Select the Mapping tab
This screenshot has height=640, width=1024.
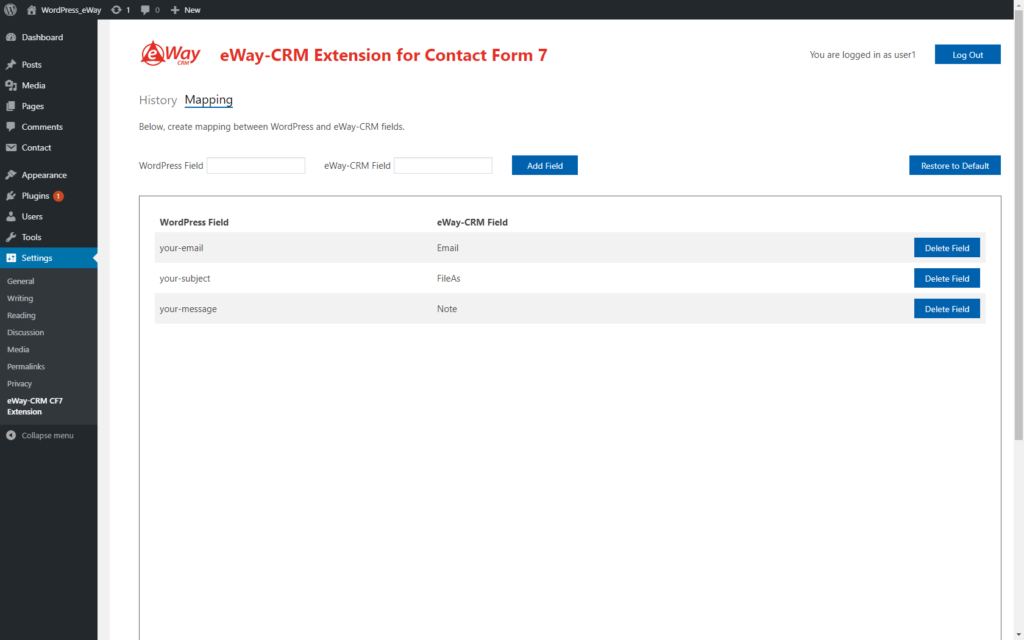[208, 100]
